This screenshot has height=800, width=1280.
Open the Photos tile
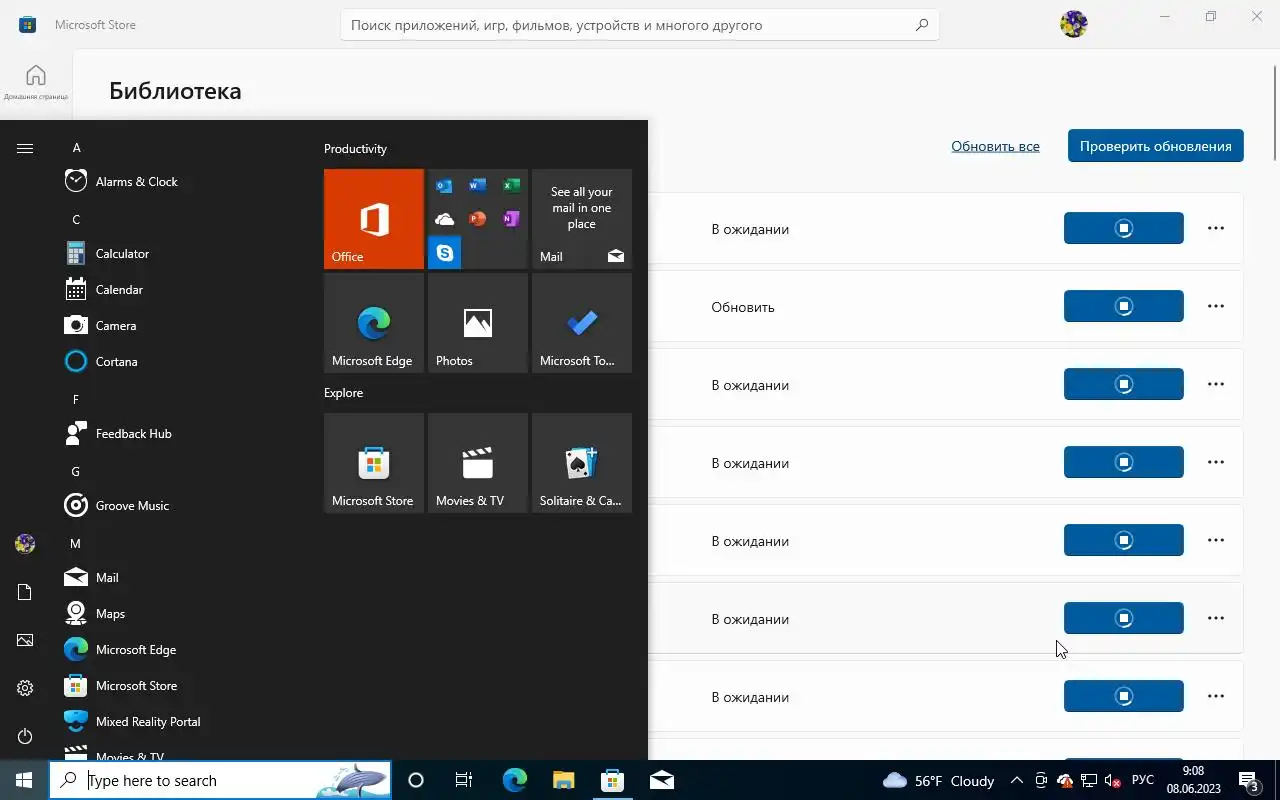point(478,323)
